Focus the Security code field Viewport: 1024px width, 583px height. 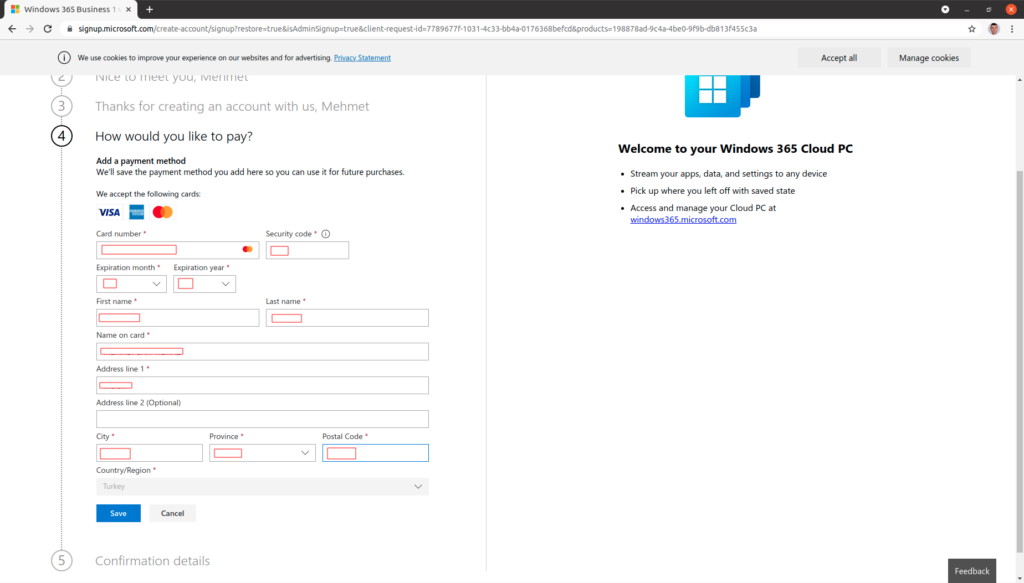click(307, 250)
